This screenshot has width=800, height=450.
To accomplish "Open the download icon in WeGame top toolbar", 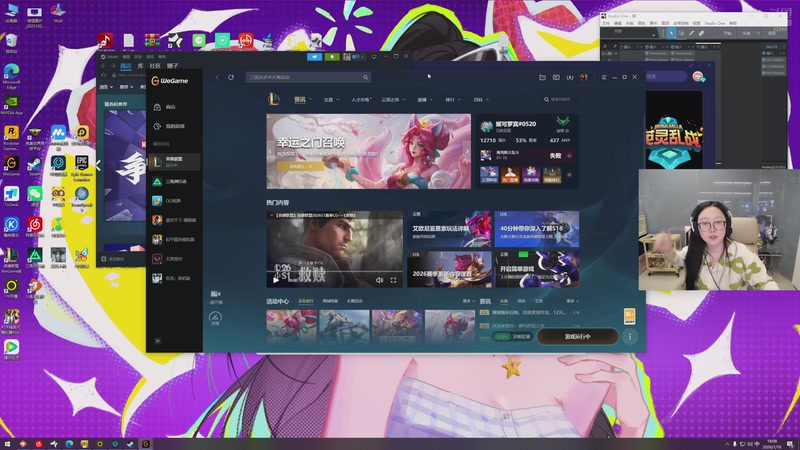I will [x=569, y=77].
